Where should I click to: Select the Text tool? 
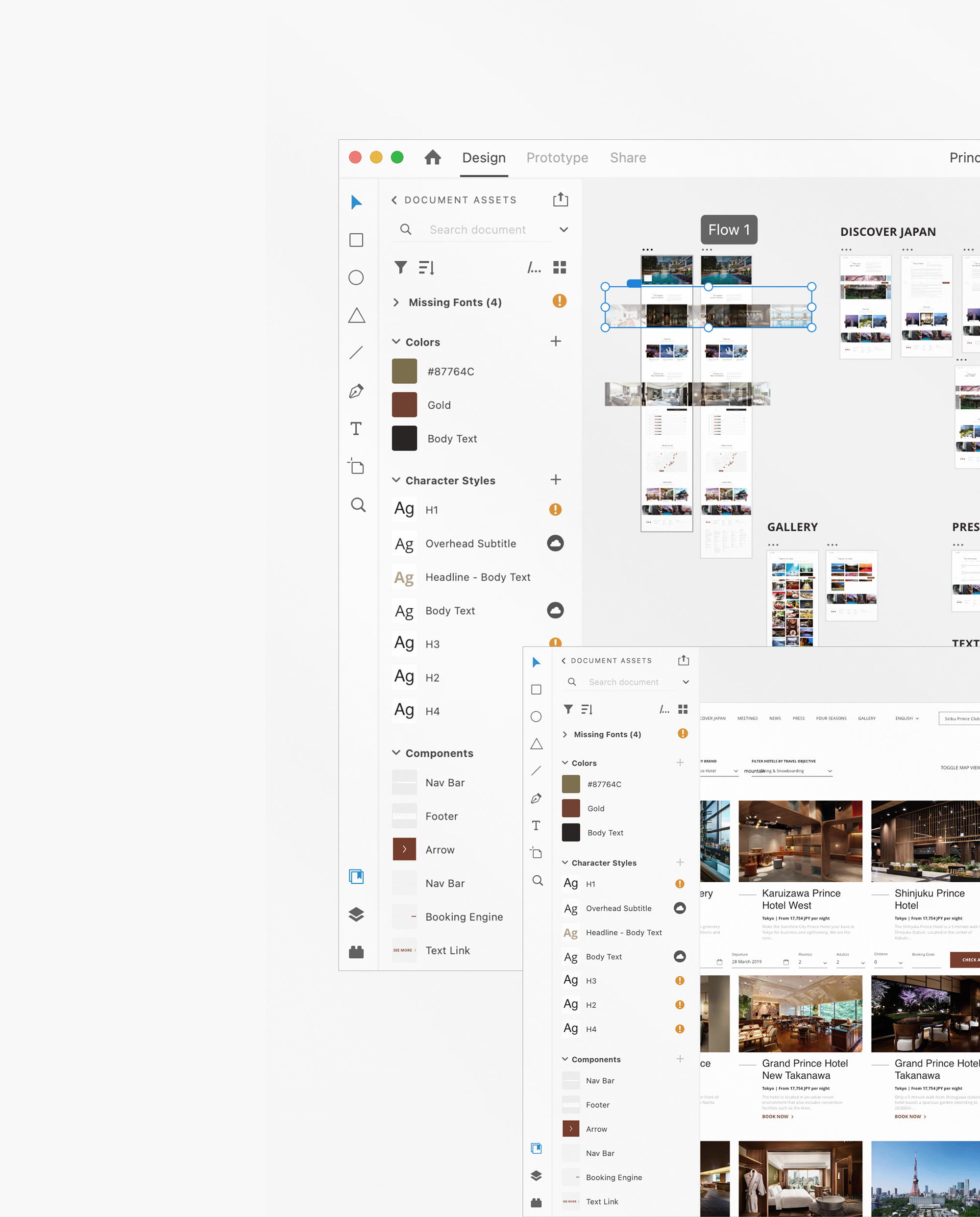point(356,429)
